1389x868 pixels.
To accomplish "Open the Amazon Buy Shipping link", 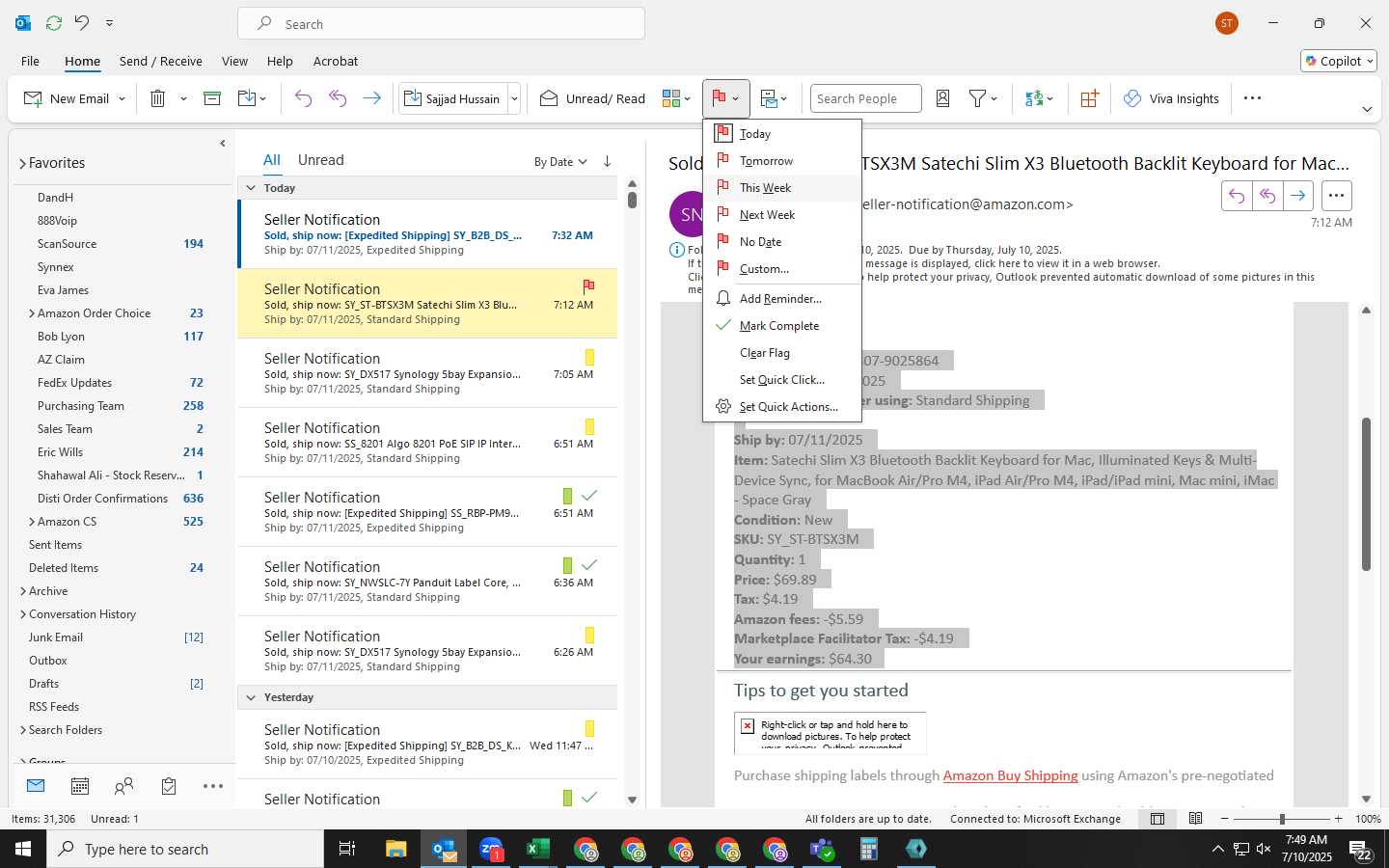I will 1010,775.
